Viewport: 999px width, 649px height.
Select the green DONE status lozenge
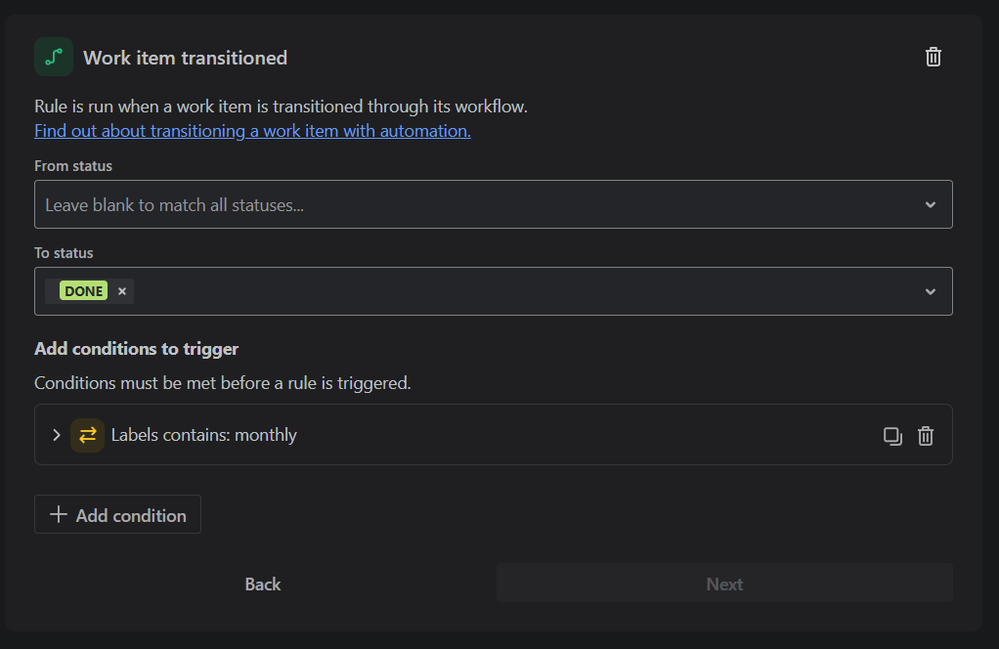click(x=83, y=291)
